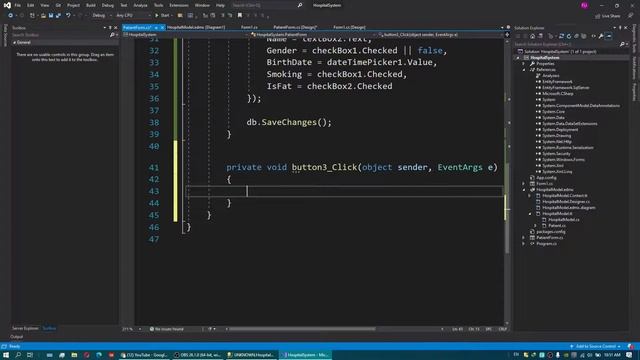This screenshot has height=360, width=640.
Task: Select Program.cs in Solution Explorer
Action: click(546, 244)
